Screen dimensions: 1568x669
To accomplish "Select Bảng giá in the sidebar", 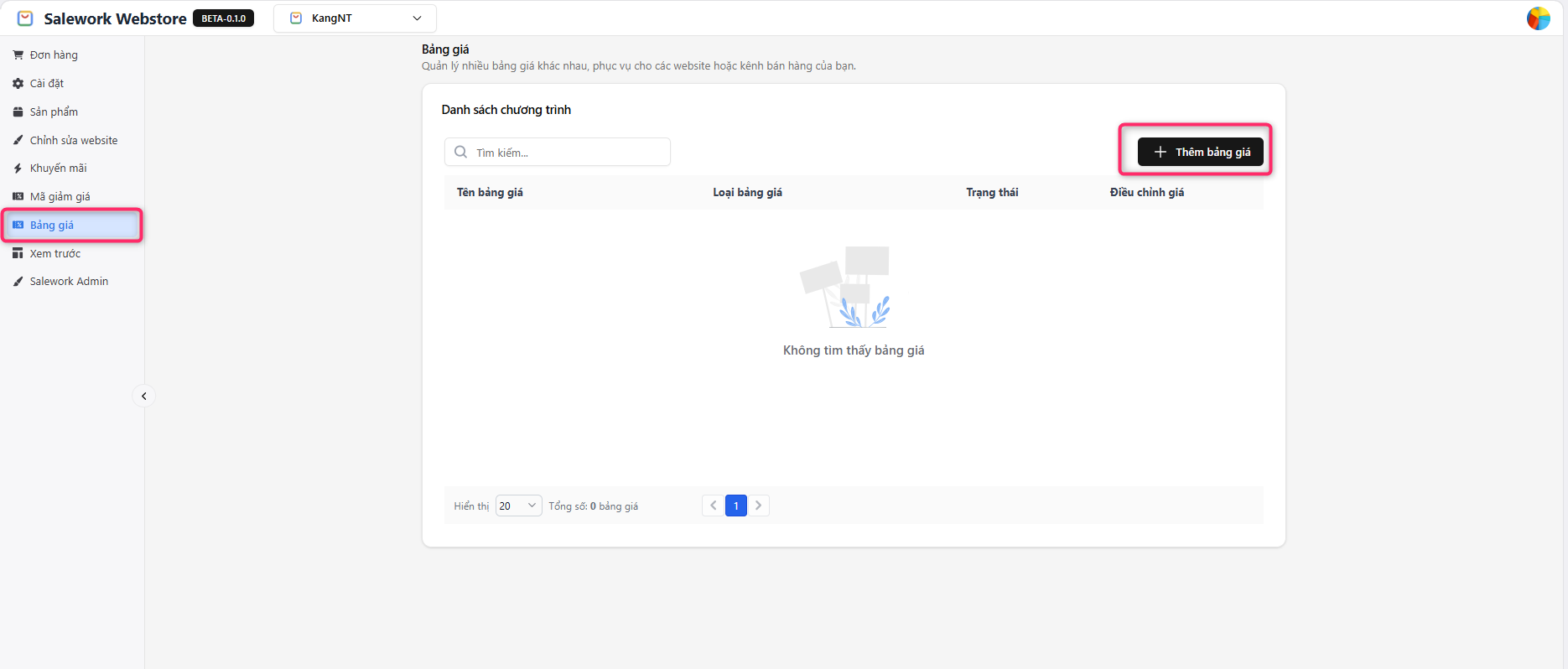I will [52, 226].
